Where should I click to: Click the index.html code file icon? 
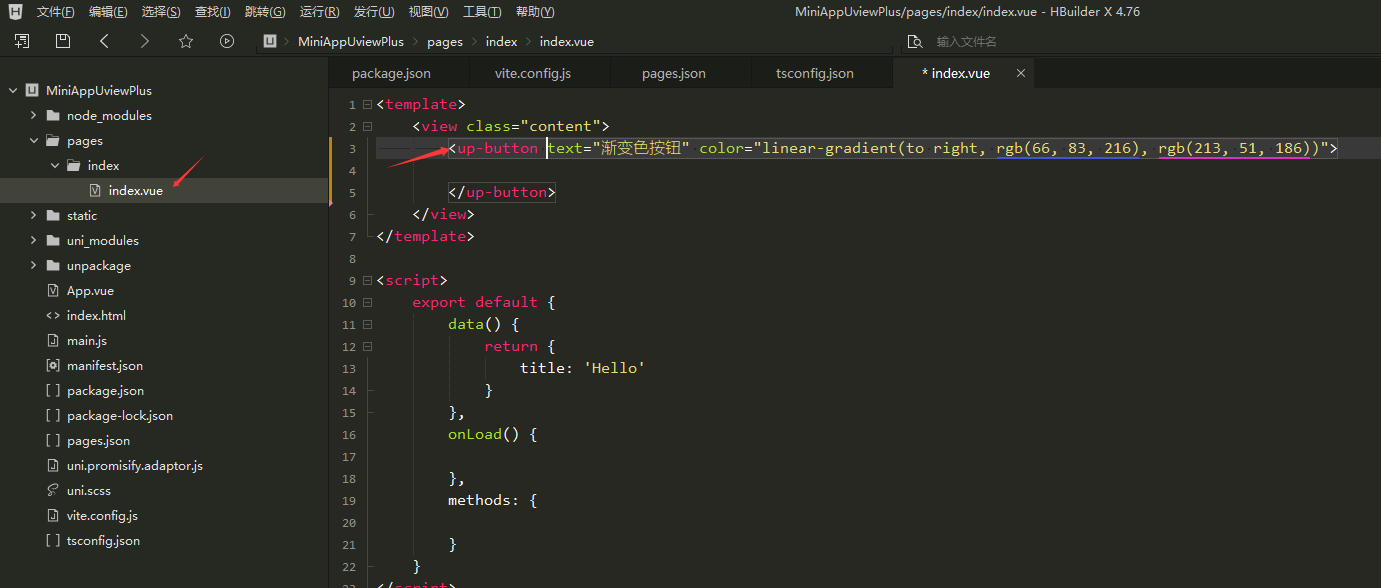[x=53, y=315]
